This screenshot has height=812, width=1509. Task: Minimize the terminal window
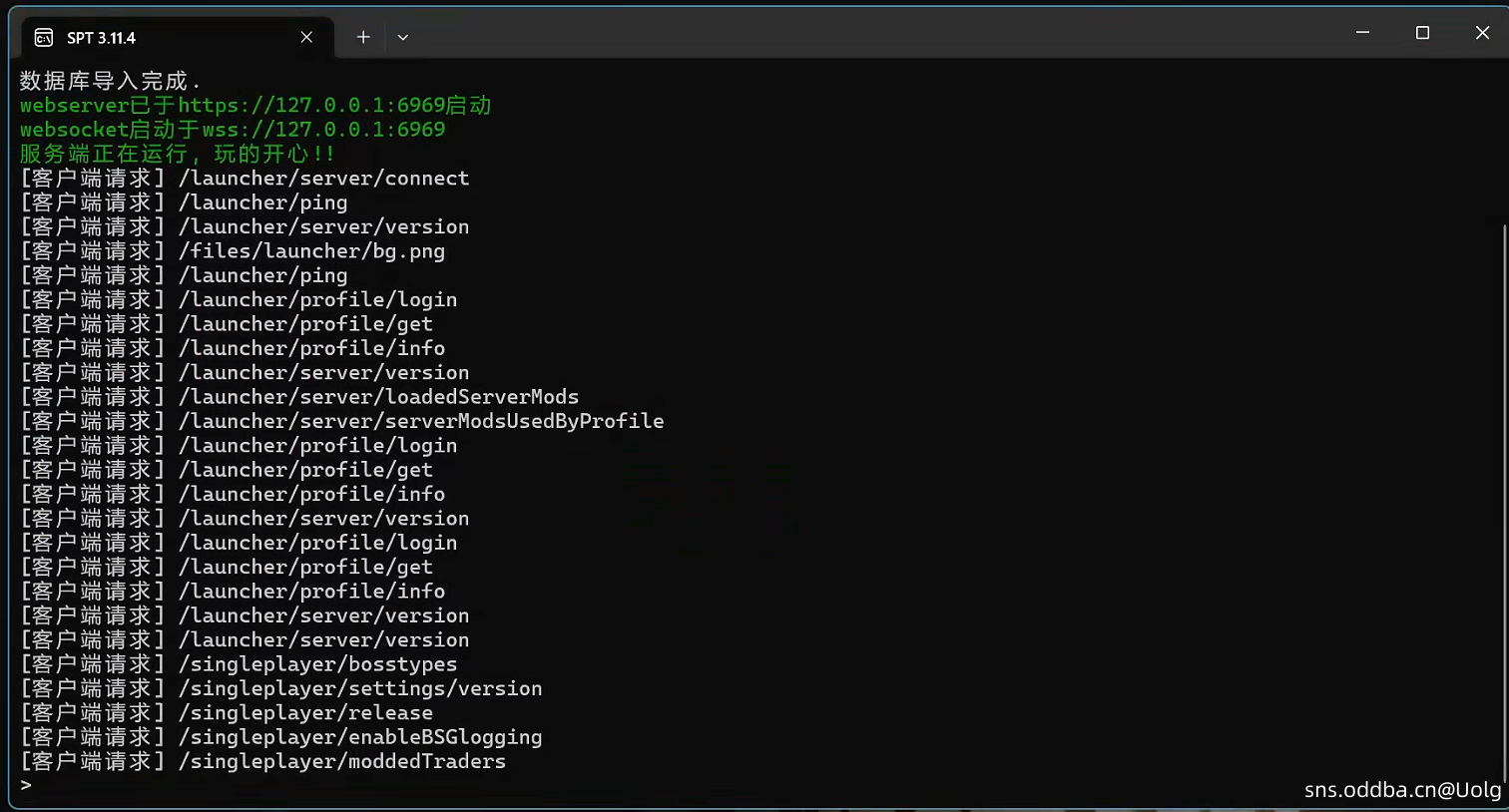(x=1362, y=33)
